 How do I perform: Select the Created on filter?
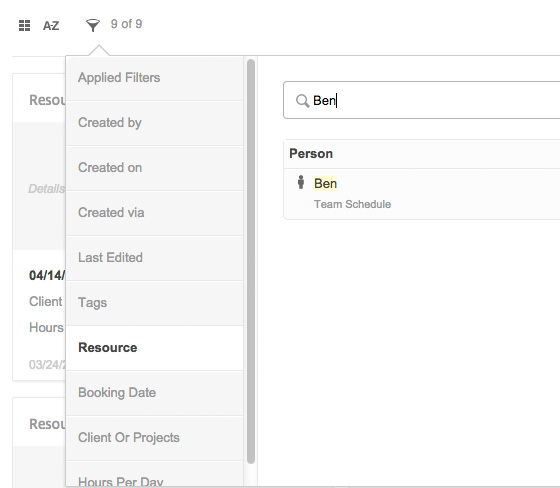pos(155,168)
